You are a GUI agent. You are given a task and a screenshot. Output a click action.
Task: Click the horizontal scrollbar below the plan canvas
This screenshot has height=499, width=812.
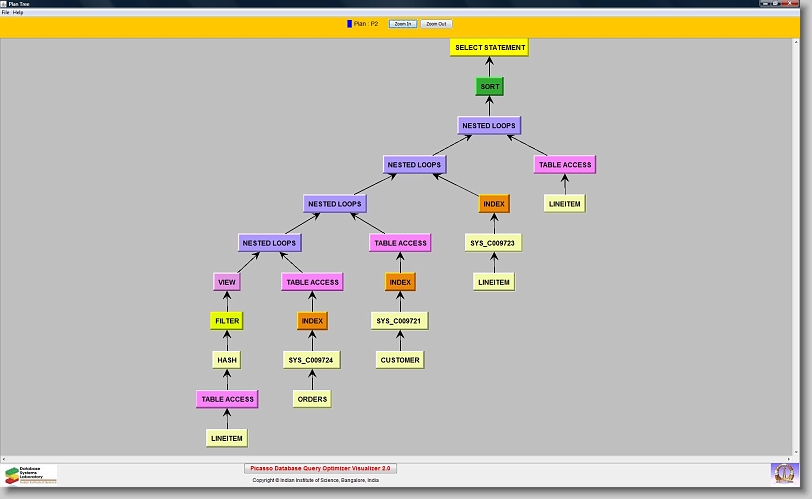click(x=400, y=459)
